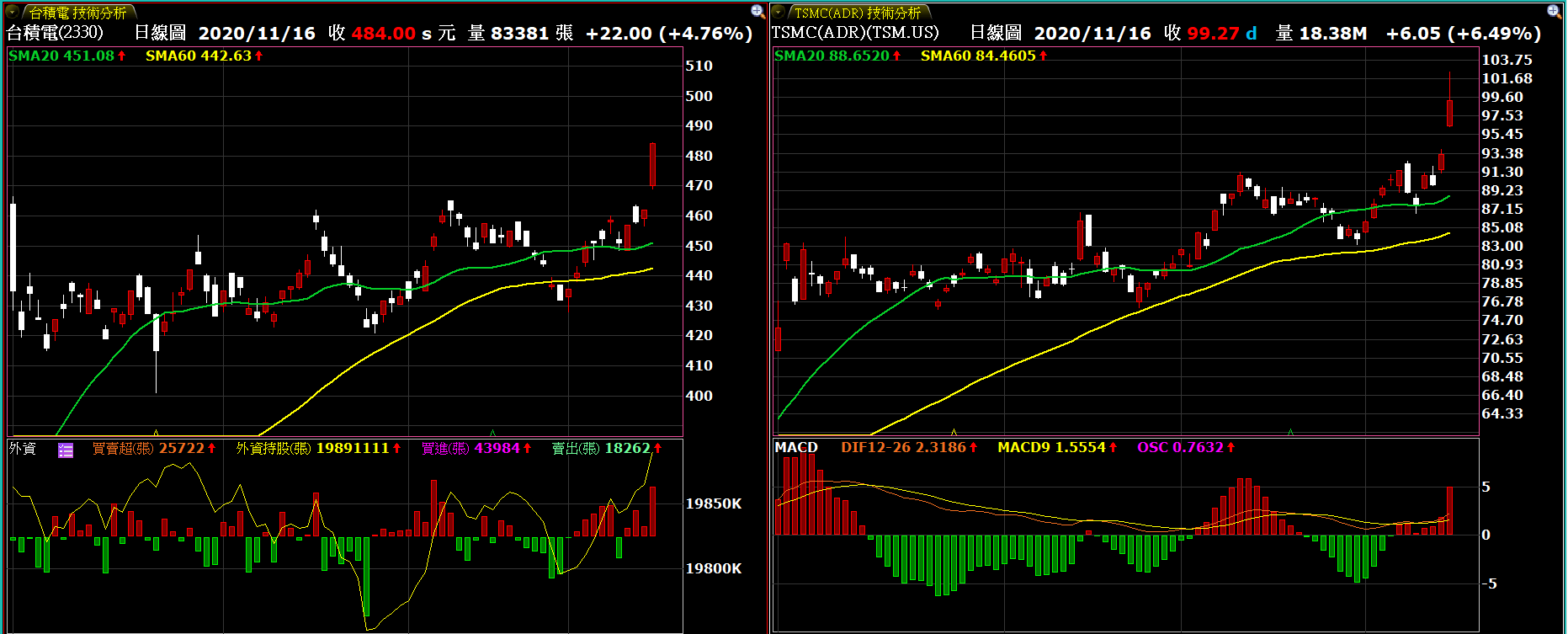Click closing price 484.00
Image resolution: width=1568 pixels, height=634 pixels.
click(x=384, y=34)
